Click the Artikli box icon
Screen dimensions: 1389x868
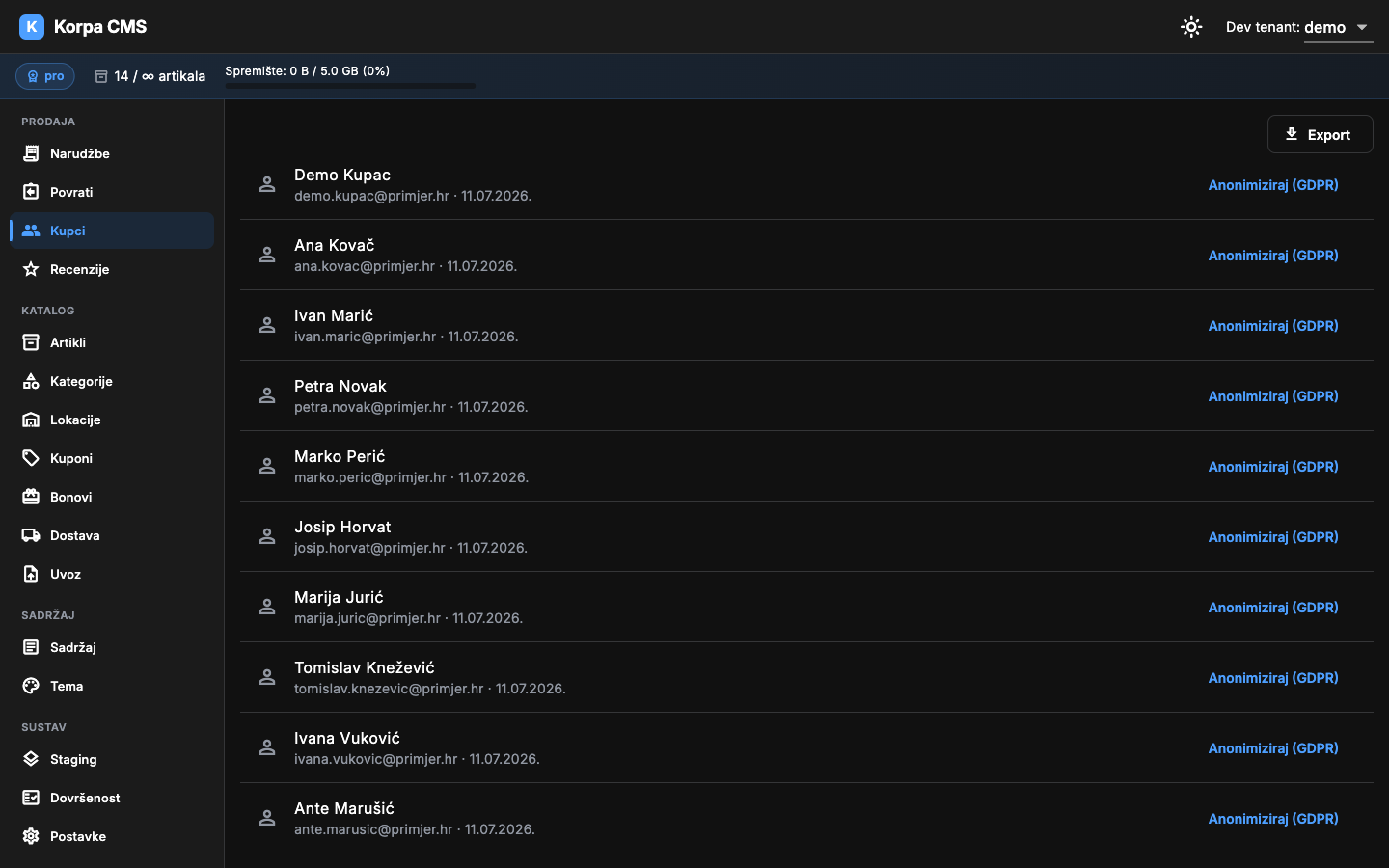[x=31, y=342]
